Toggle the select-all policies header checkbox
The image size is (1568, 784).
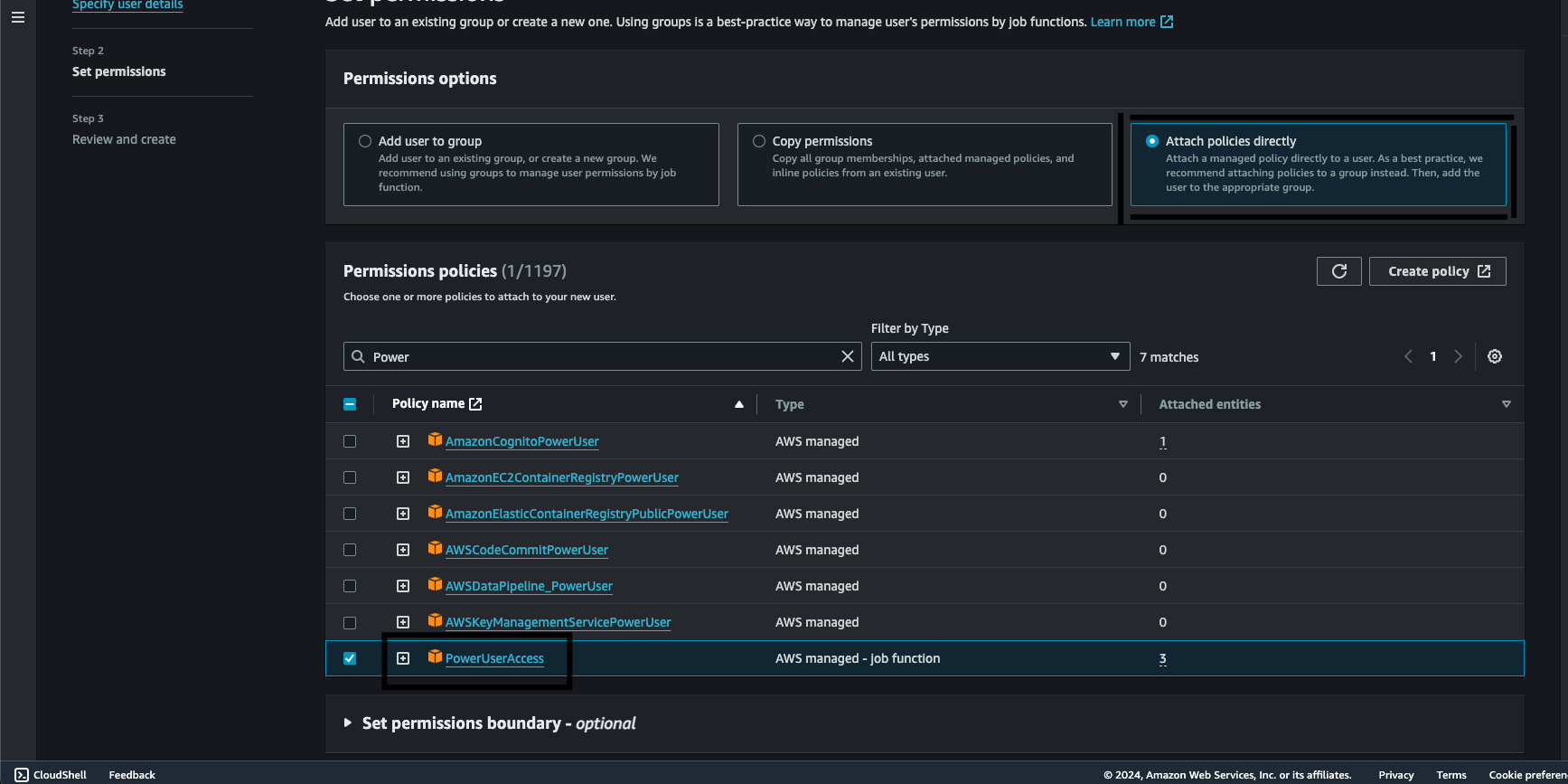point(350,404)
